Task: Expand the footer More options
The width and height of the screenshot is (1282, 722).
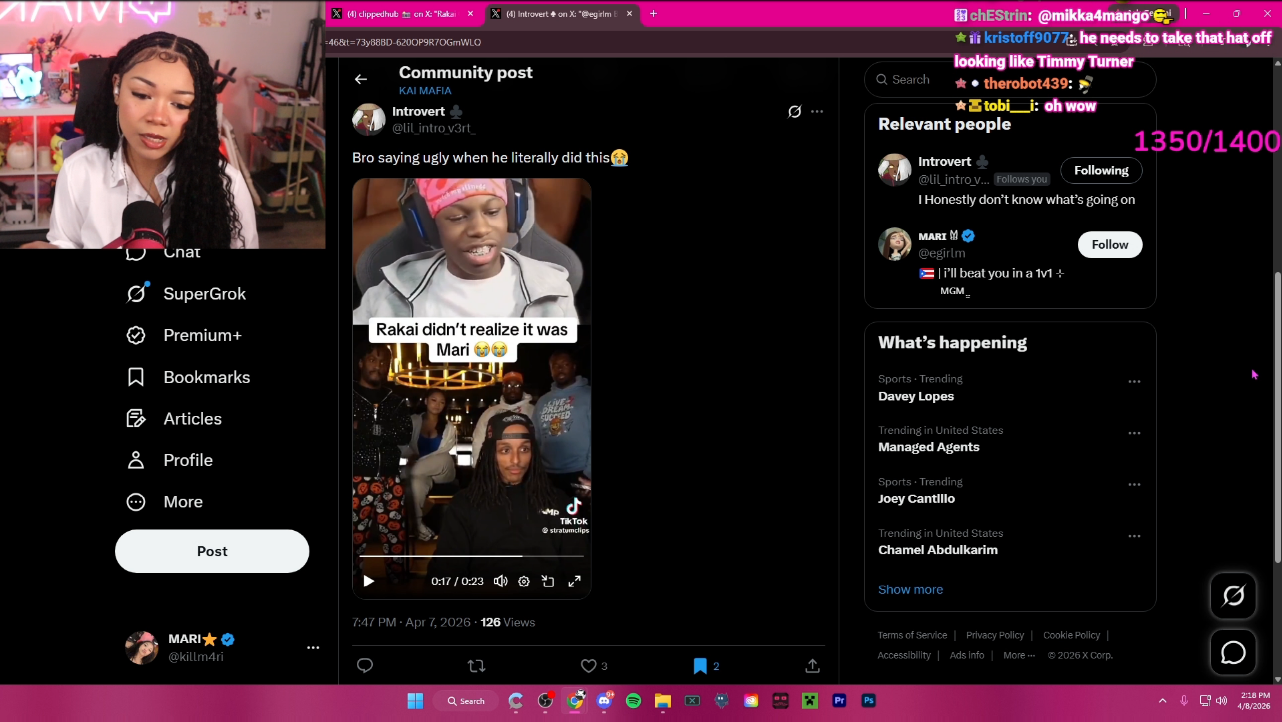Action: pyautogui.click(x=1019, y=656)
